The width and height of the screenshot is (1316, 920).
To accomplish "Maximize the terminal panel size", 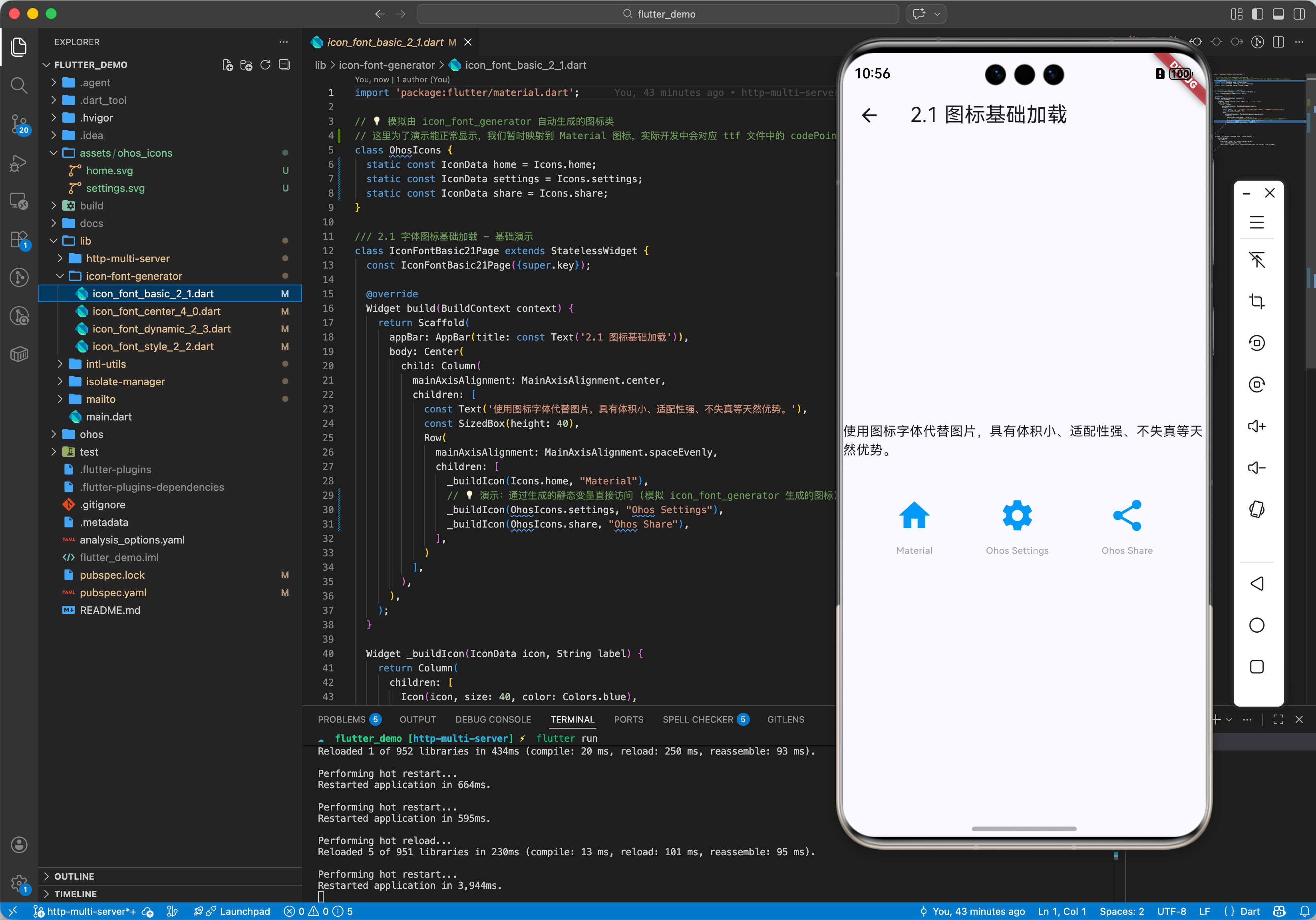I will click(1278, 719).
